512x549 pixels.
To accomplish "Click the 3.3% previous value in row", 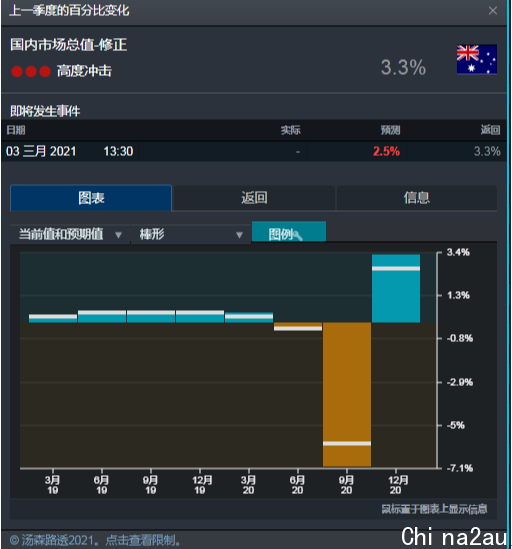I will tap(487, 152).
